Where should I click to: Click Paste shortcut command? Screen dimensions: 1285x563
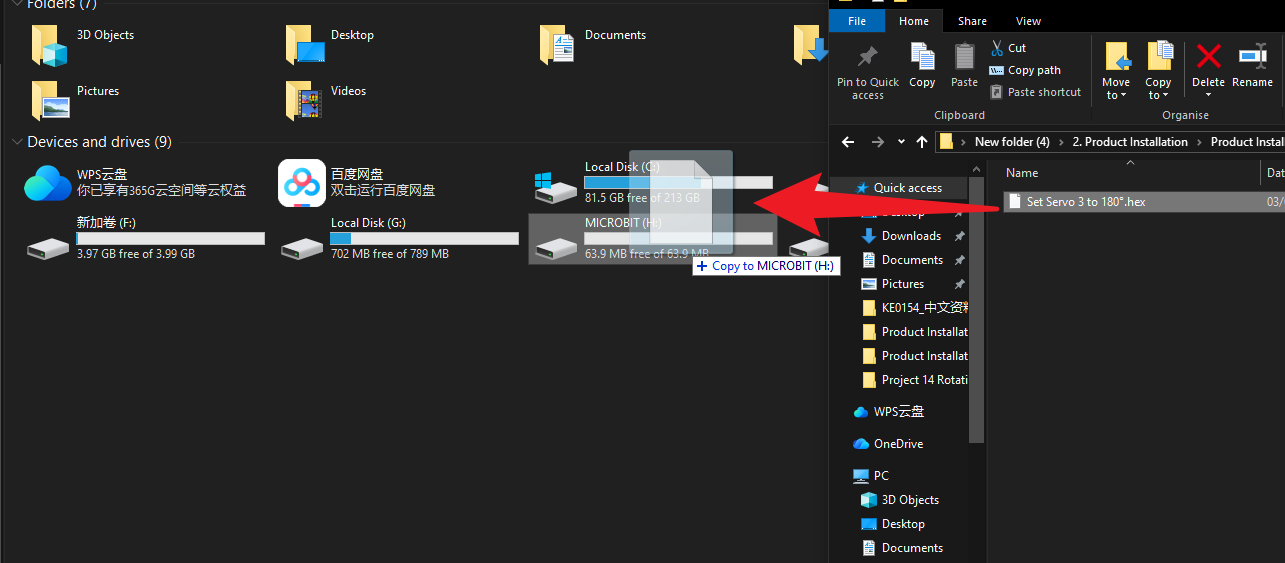click(x=1035, y=92)
